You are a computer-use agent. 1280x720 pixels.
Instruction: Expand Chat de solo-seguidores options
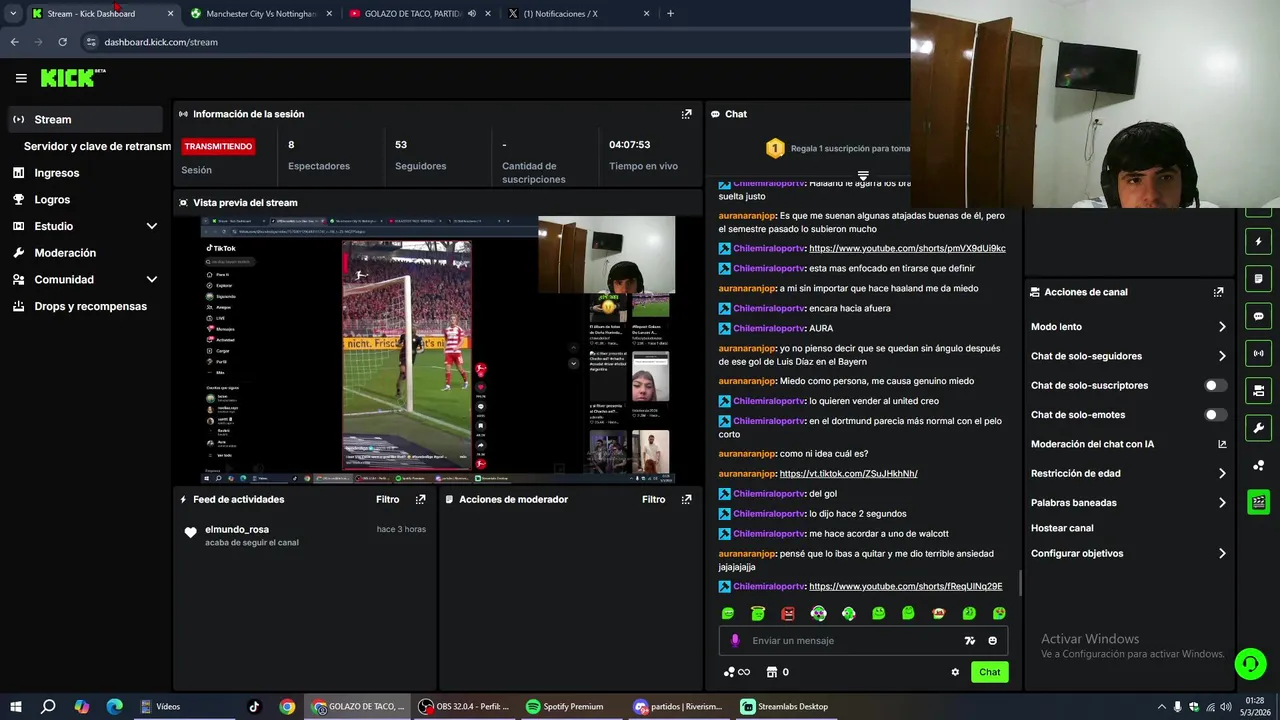click(1222, 356)
